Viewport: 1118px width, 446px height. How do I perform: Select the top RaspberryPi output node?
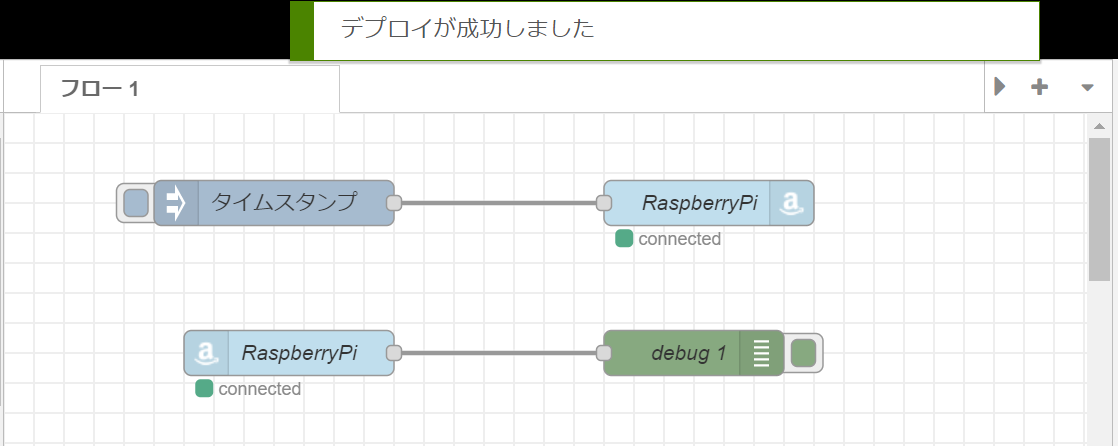point(708,203)
